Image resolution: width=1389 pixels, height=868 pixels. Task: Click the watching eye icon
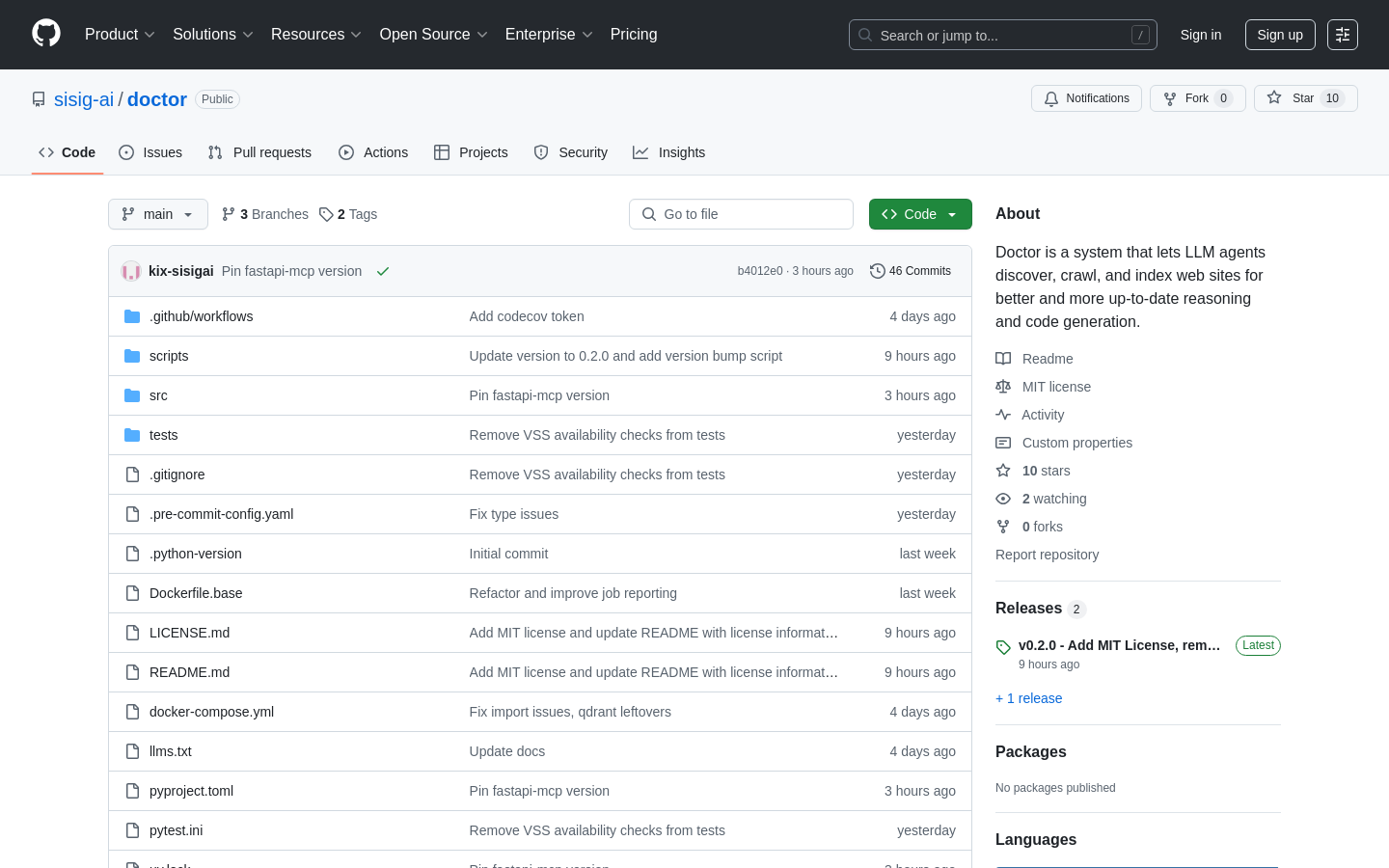[x=1003, y=499]
